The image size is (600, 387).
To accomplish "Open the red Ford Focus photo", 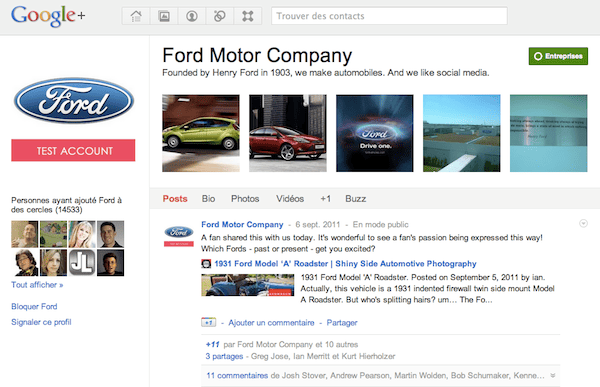I will [288, 133].
